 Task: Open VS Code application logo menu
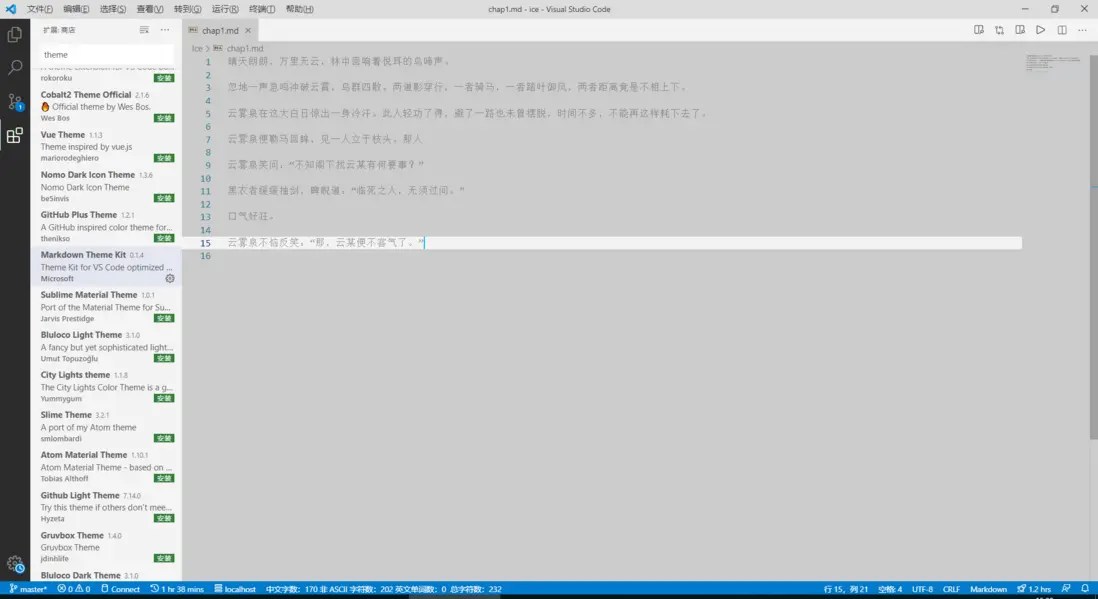point(11,9)
